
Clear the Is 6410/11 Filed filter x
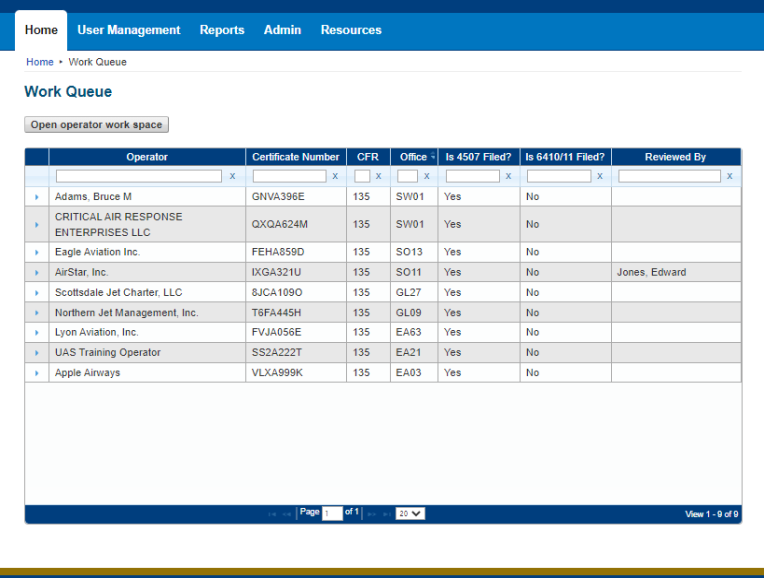(600, 176)
